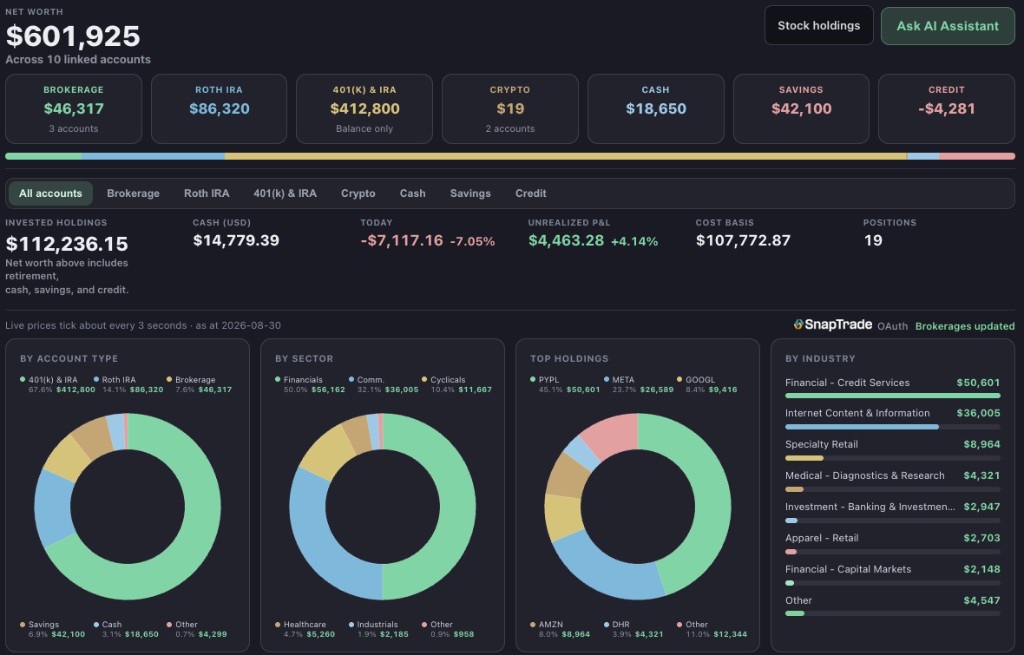Click the invested holdings value $112,236.15
Image resolution: width=1024 pixels, height=655 pixels.
pyautogui.click(x=67, y=244)
